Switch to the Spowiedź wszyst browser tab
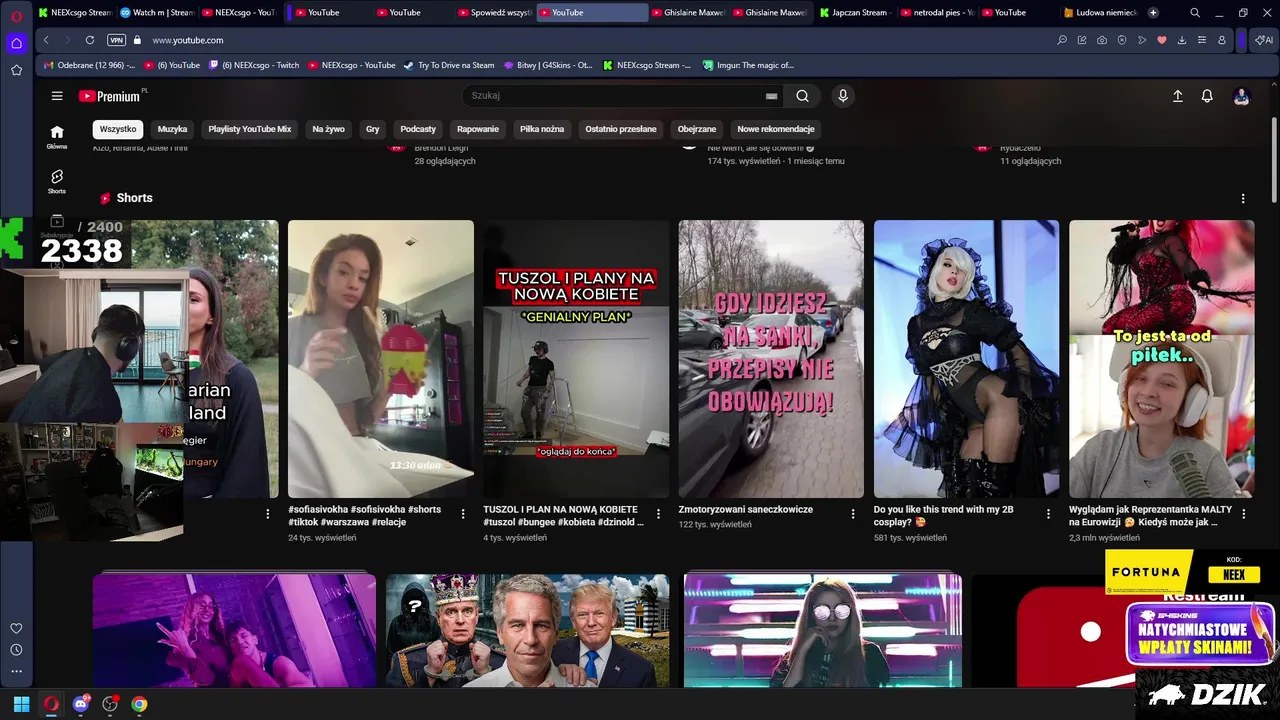 coord(494,12)
